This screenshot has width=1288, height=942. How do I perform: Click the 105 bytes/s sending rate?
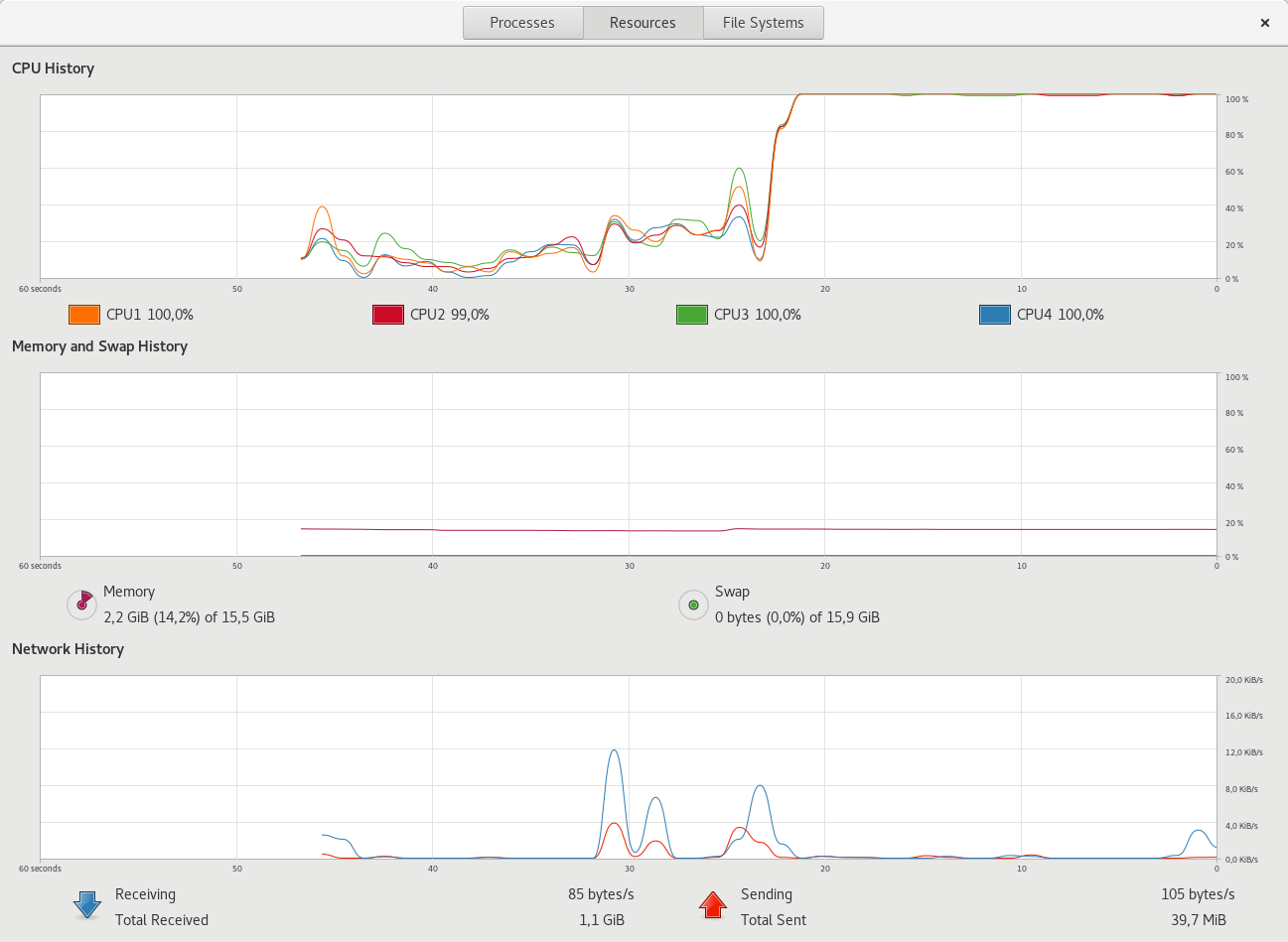tap(1198, 894)
